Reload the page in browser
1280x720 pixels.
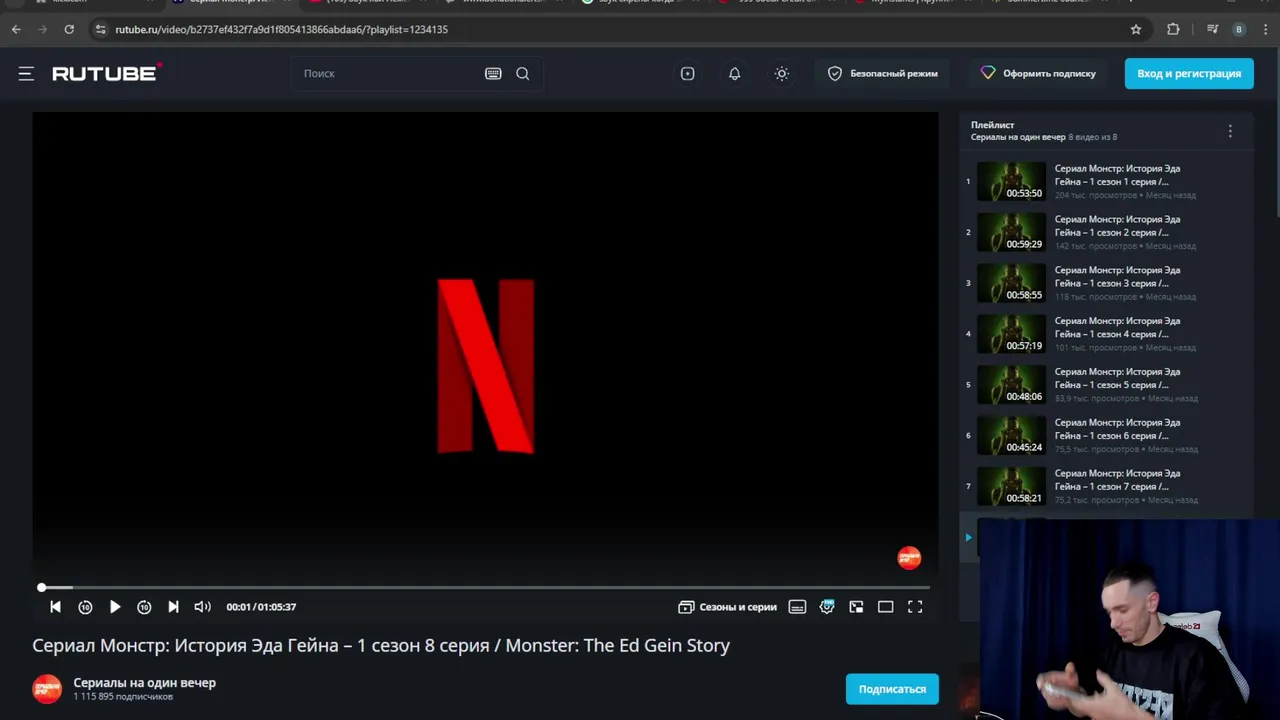[x=69, y=29]
